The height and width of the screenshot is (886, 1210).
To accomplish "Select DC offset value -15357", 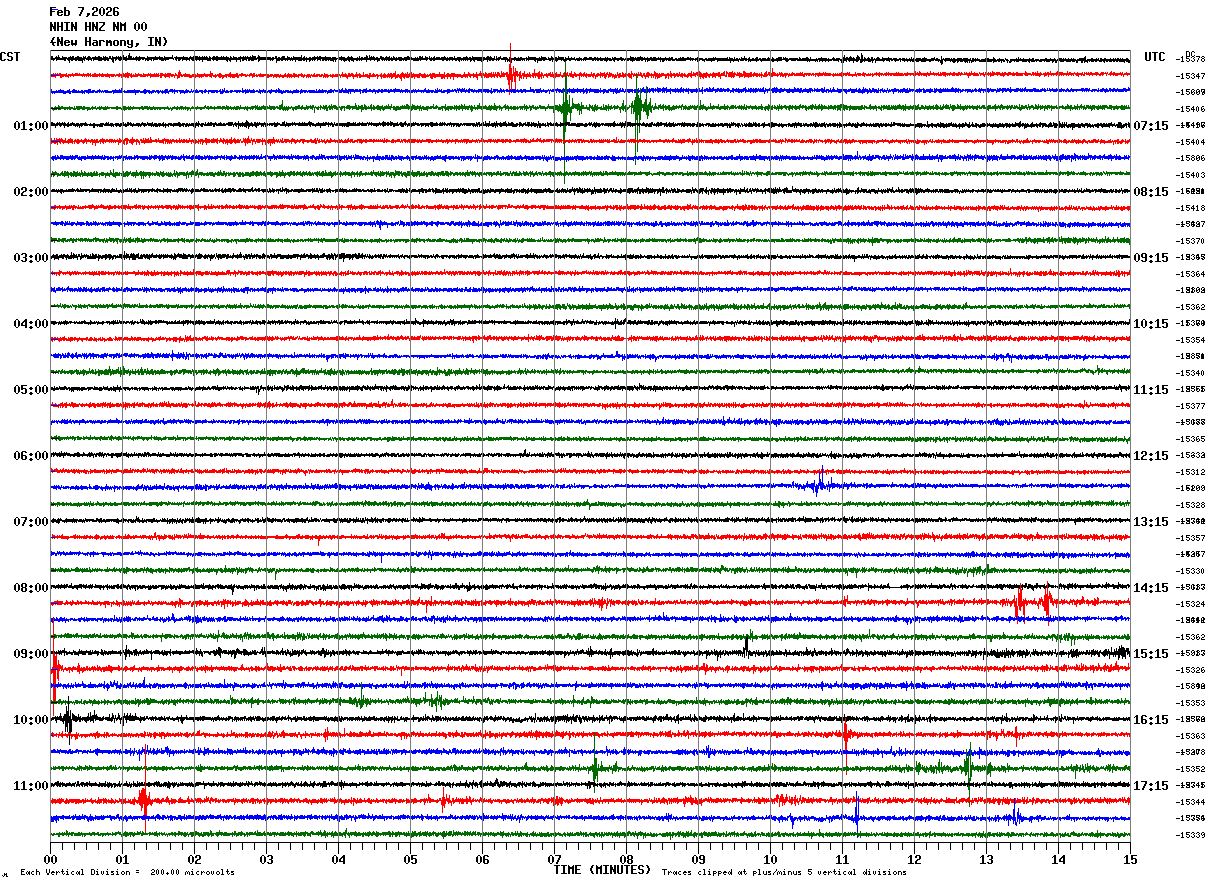I will tap(1191, 538).
